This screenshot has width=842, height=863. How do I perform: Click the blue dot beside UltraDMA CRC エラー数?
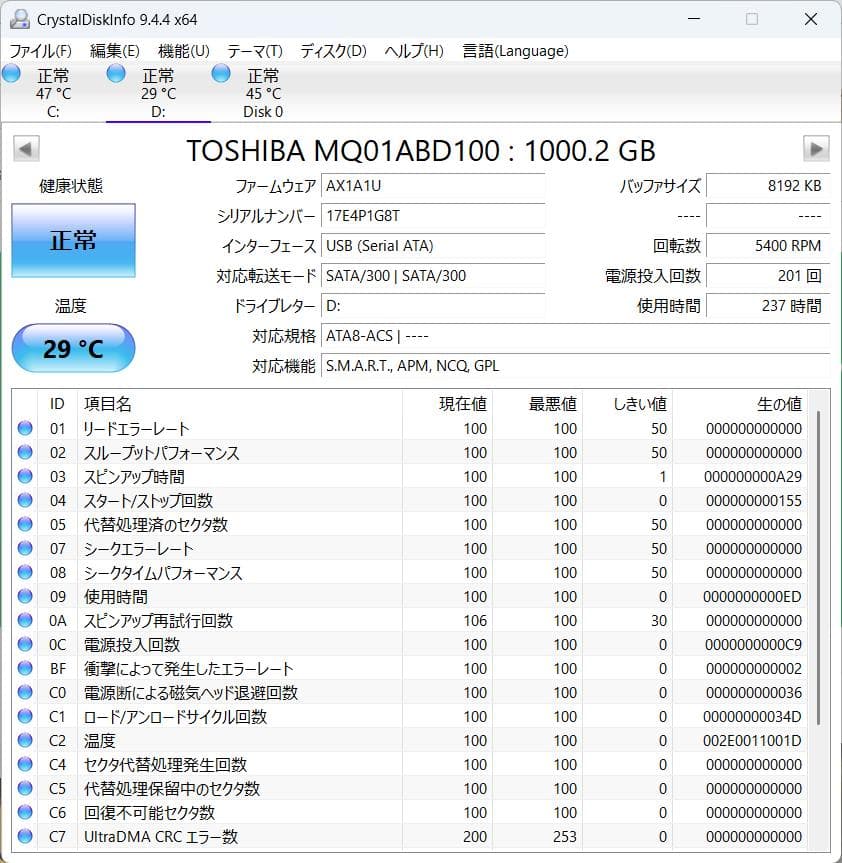tap(25, 837)
